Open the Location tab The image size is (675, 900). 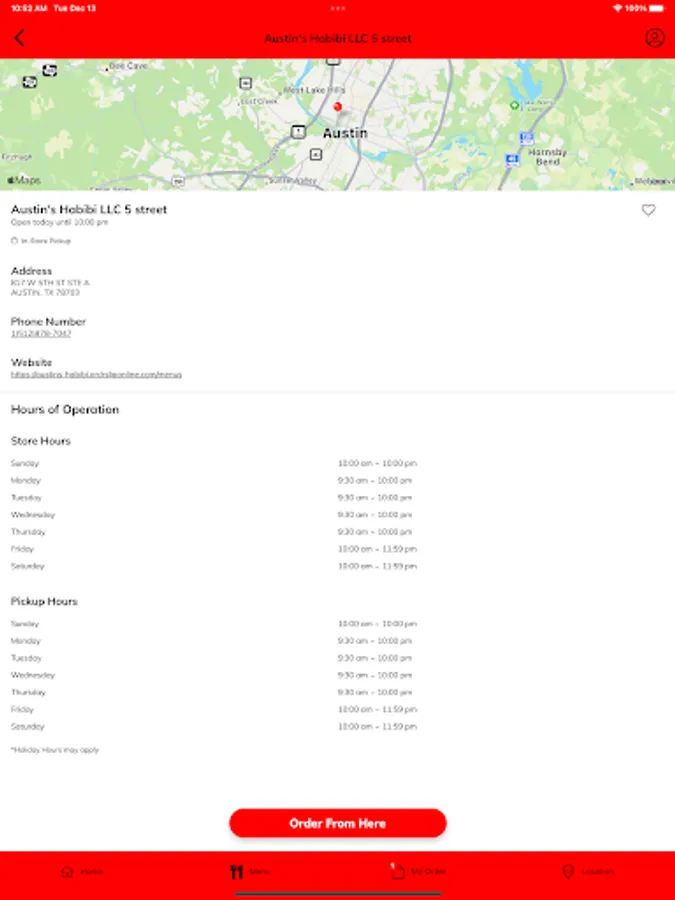coord(587,871)
